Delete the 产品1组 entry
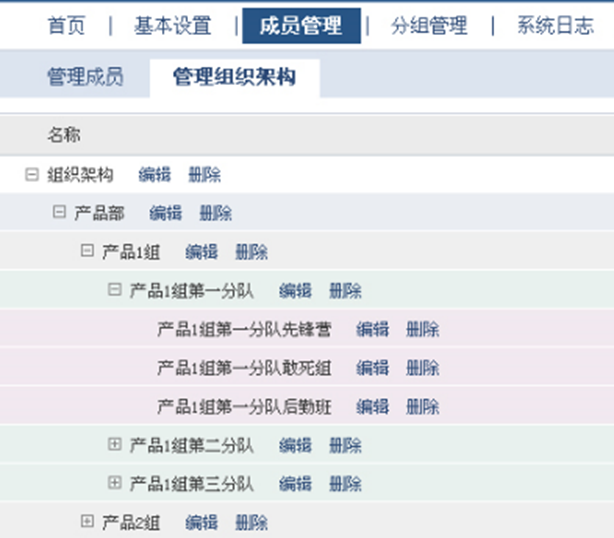This screenshot has width=614, height=538. coord(251,252)
